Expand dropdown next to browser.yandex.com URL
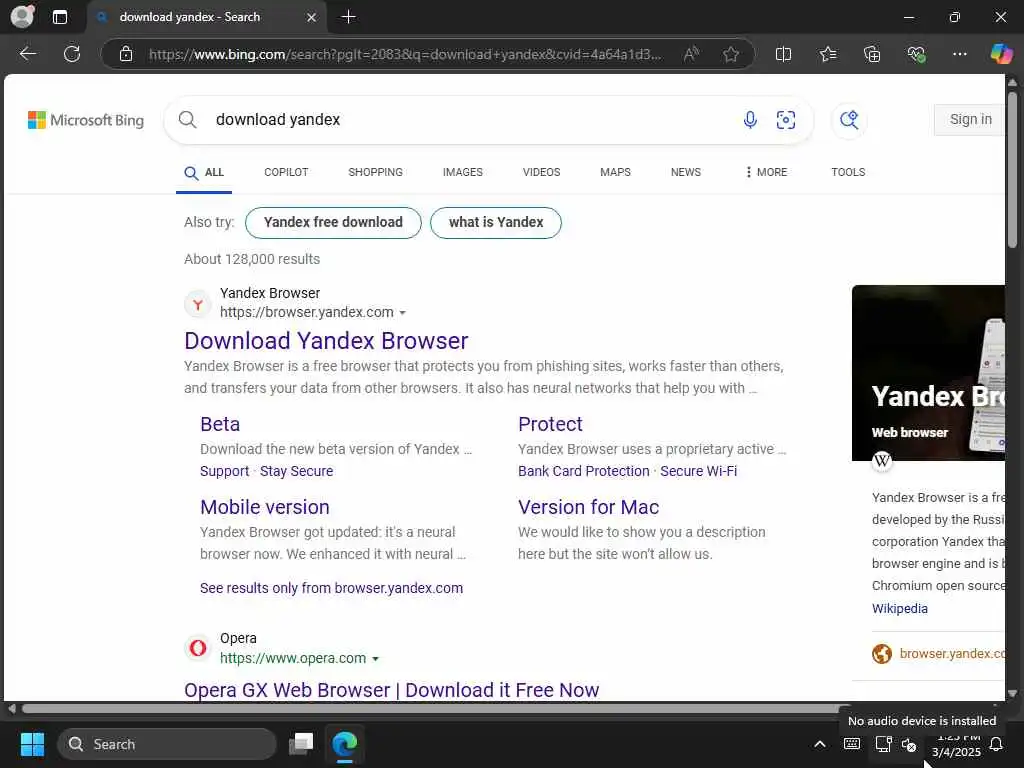 [402, 313]
